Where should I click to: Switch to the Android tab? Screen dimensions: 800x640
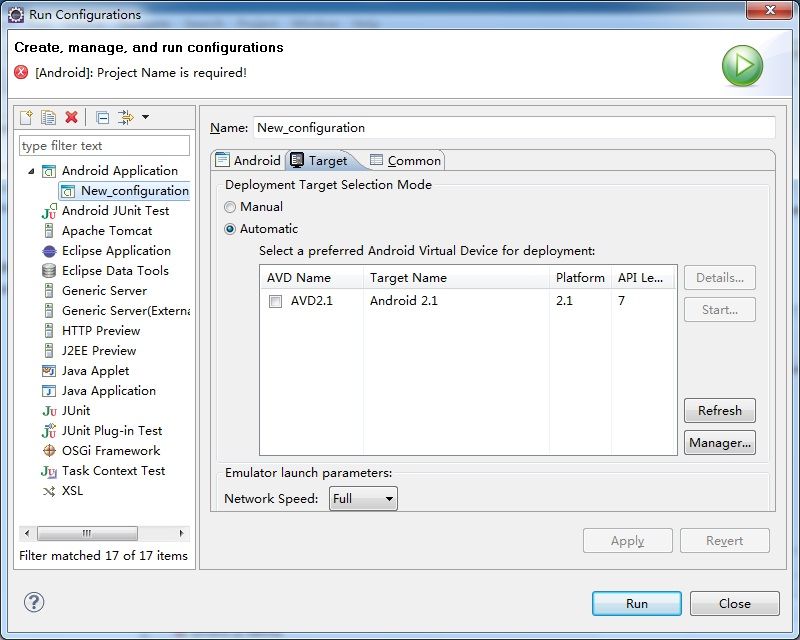pyautogui.click(x=248, y=160)
